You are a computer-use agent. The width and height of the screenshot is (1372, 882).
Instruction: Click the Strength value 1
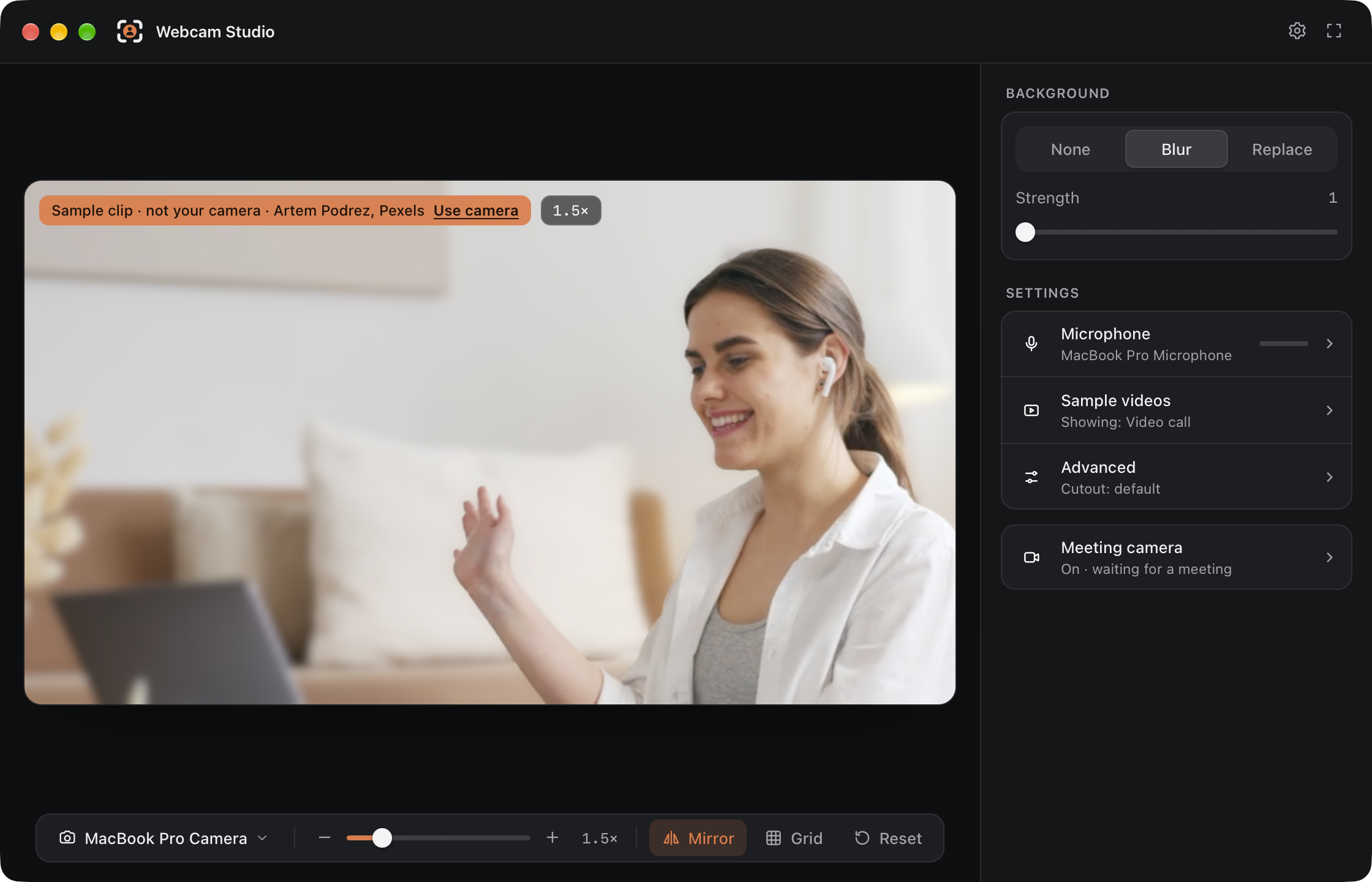[x=1332, y=198]
